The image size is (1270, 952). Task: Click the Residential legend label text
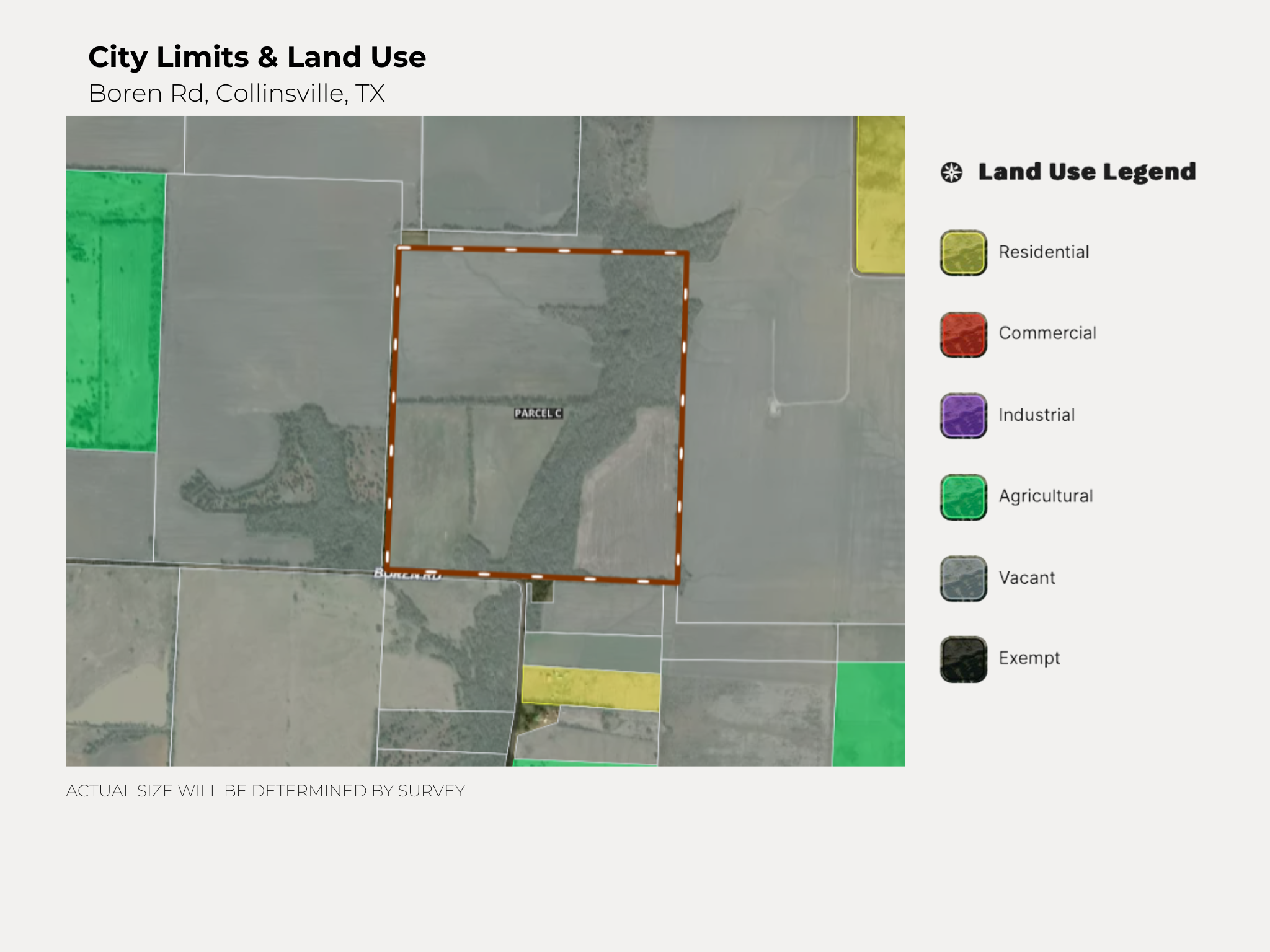[1044, 252]
